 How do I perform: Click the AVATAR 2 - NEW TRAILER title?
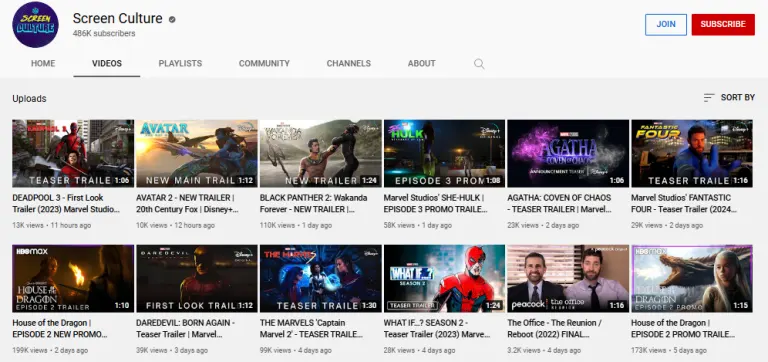(x=188, y=203)
